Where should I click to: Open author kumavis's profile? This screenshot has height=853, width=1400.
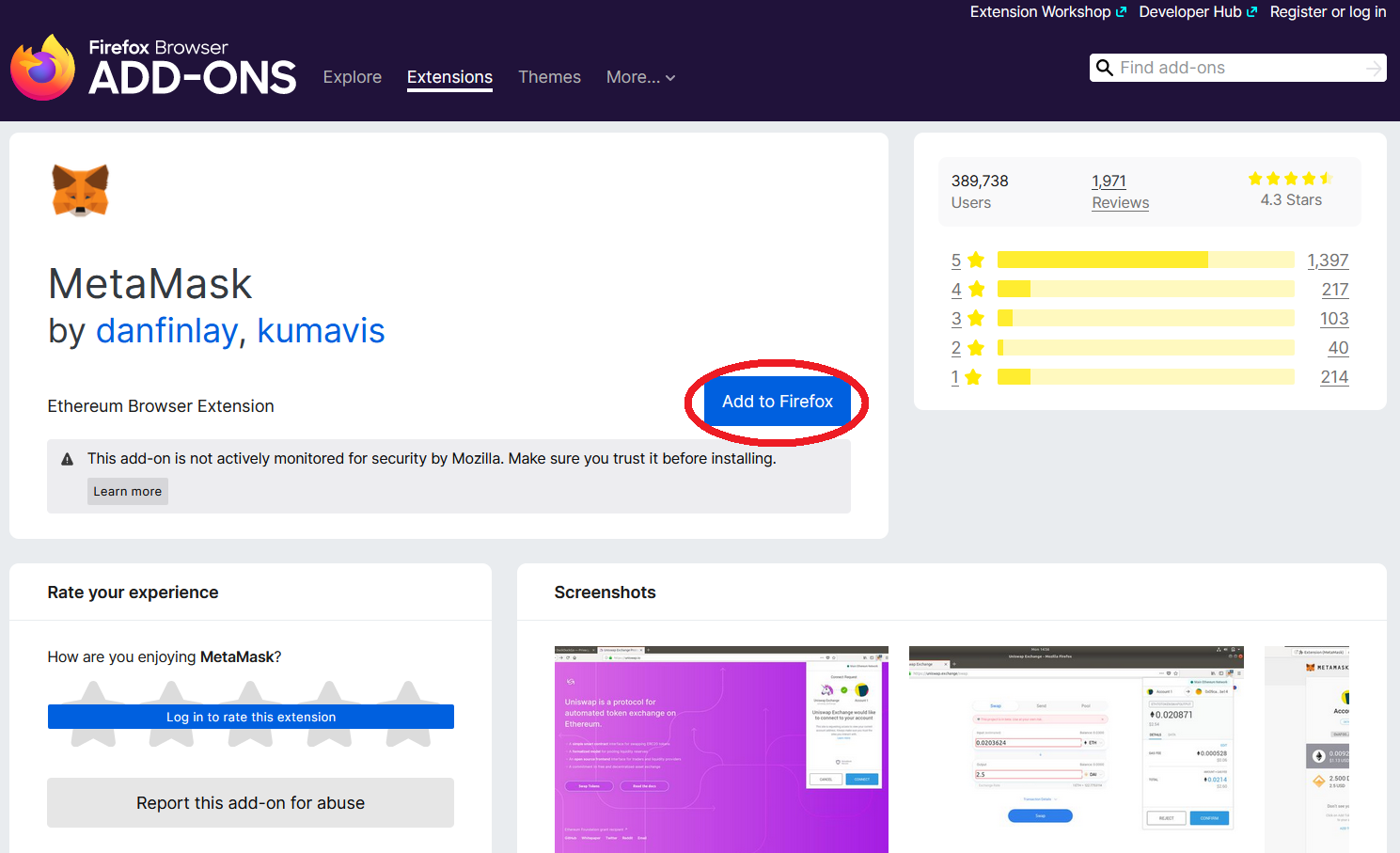pyautogui.click(x=321, y=331)
